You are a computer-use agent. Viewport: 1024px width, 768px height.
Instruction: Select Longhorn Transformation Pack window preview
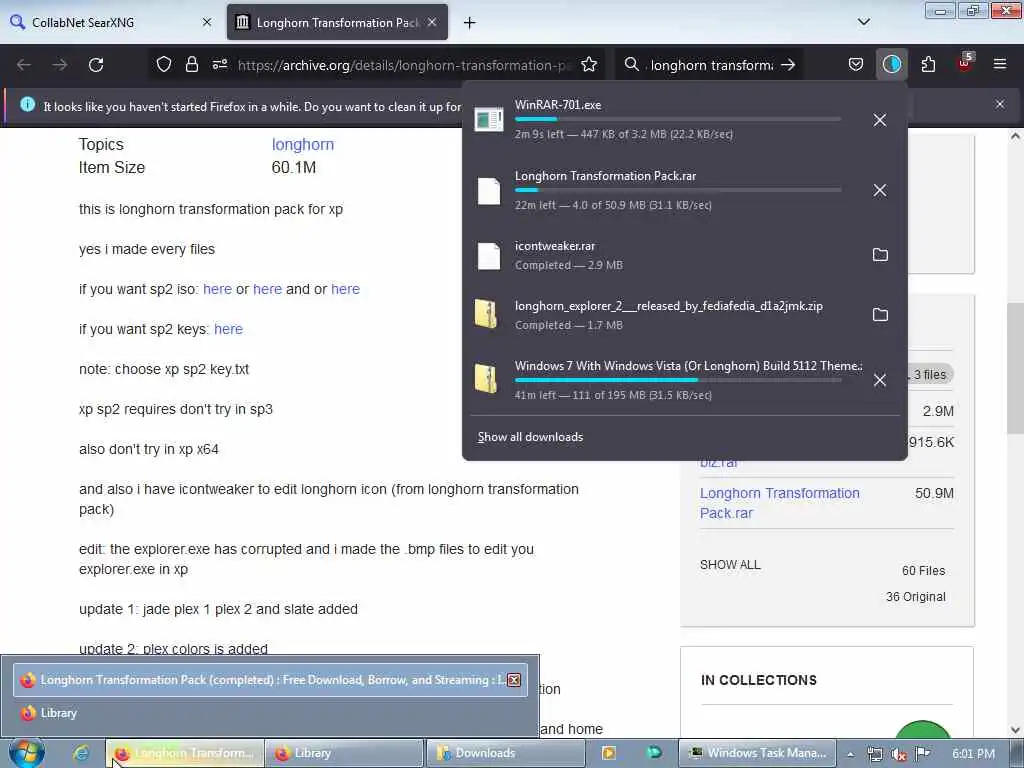(x=270, y=680)
